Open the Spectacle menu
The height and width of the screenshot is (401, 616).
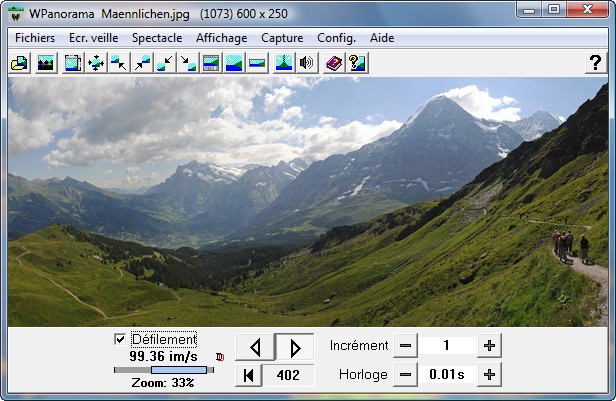(157, 37)
